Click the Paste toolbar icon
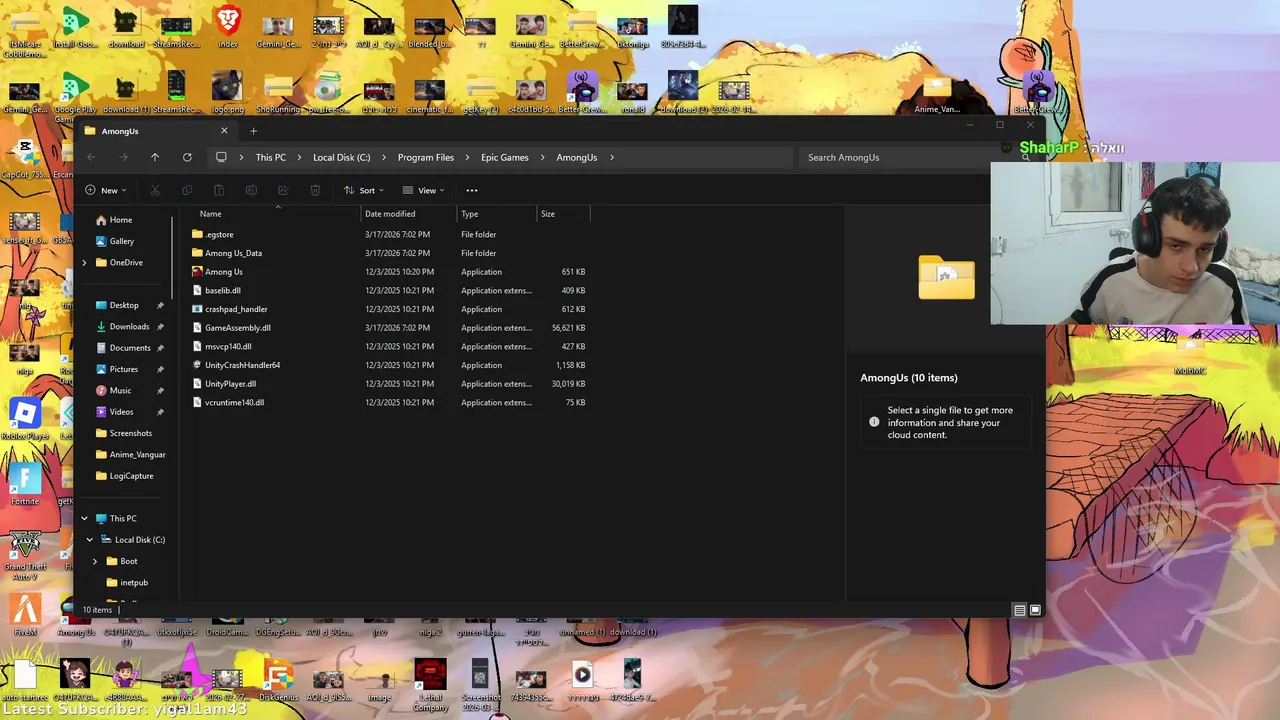The height and width of the screenshot is (720, 1280). tap(219, 190)
